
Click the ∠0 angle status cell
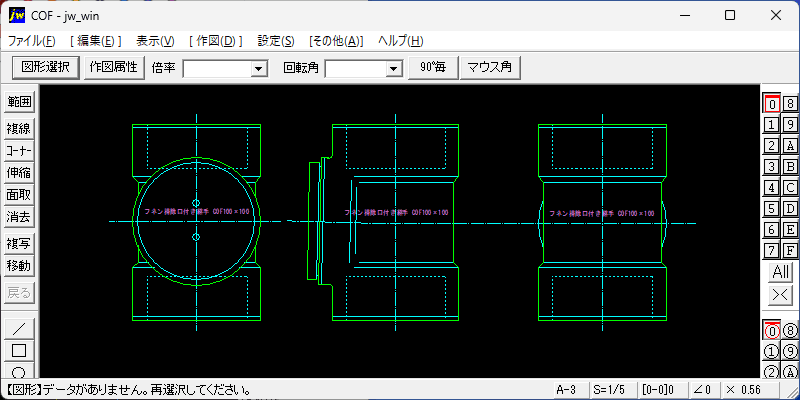[704, 390]
